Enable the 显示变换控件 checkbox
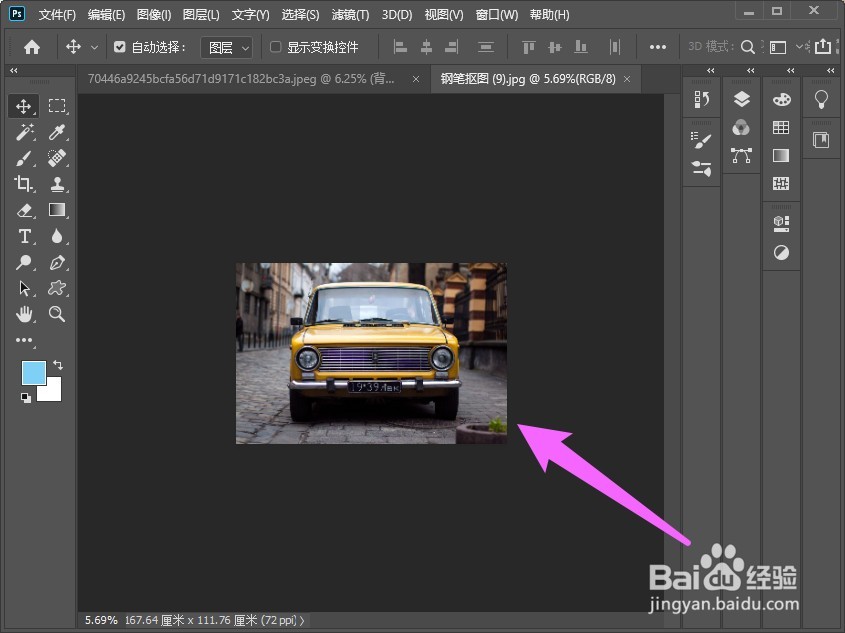 [275, 47]
